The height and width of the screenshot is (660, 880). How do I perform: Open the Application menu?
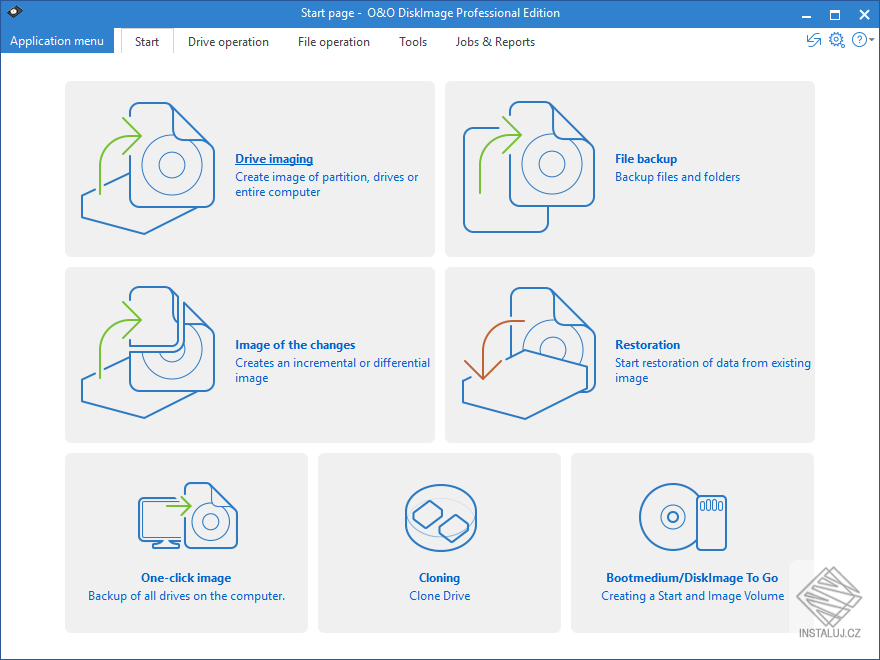pyautogui.click(x=56, y=41)
